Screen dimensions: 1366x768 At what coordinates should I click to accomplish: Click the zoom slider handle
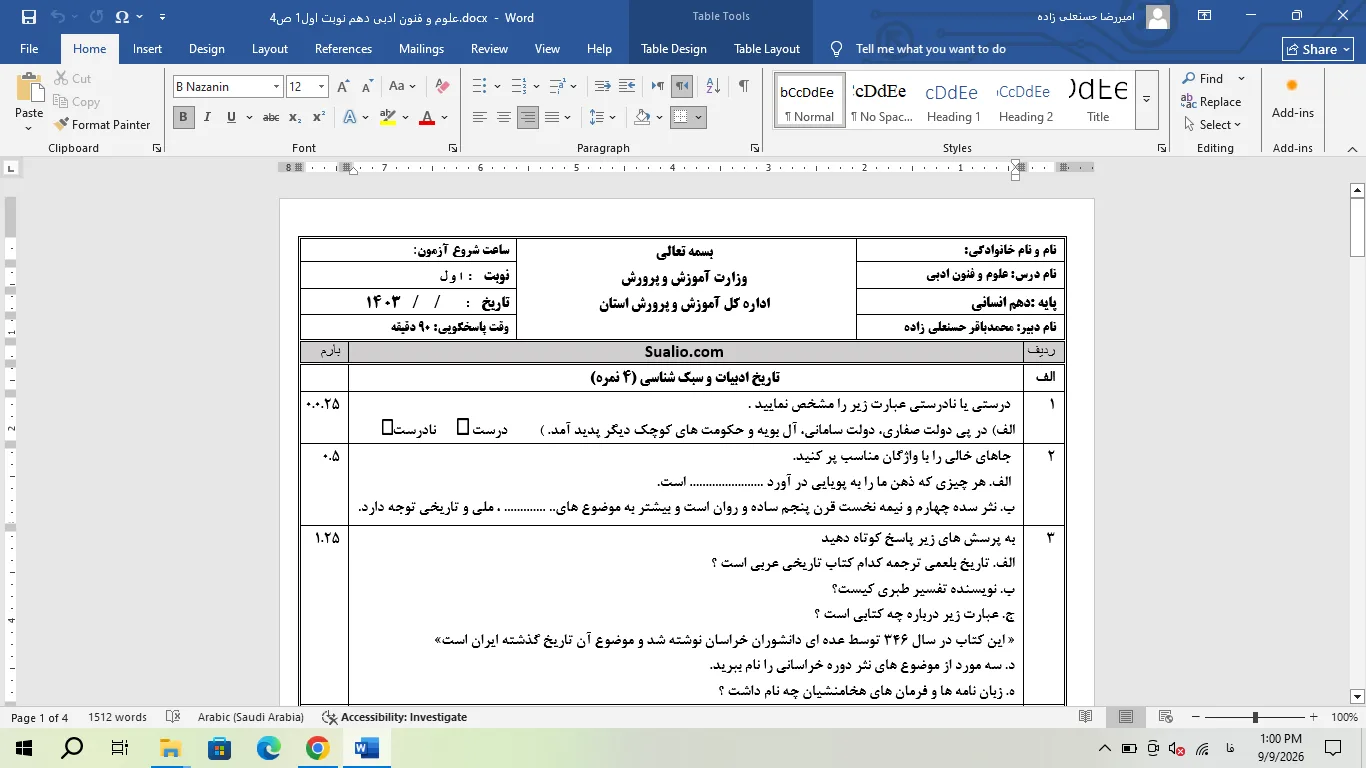[1255, 717]
